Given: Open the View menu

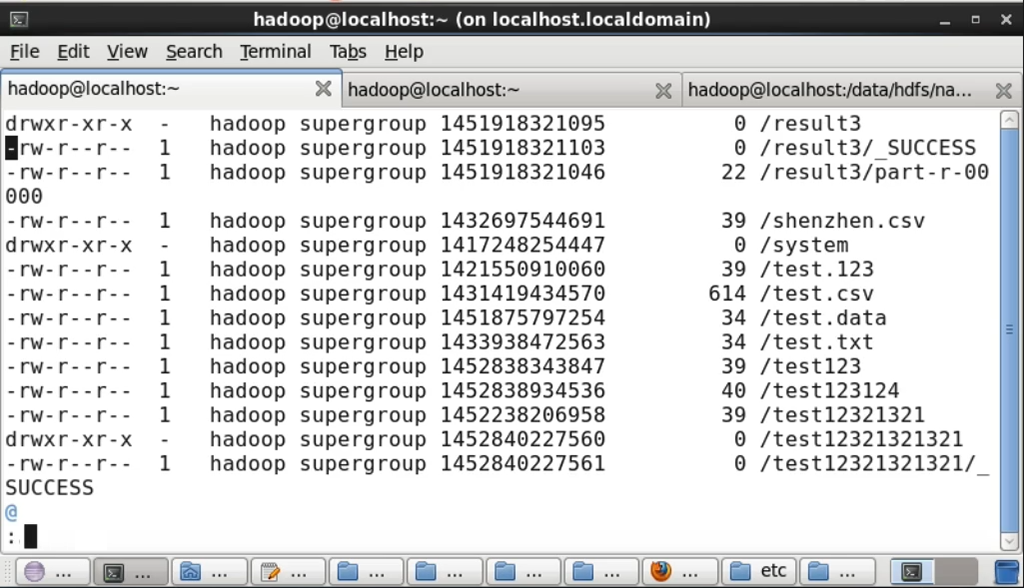Looking at the screenshot, I should tap(127, 52).
